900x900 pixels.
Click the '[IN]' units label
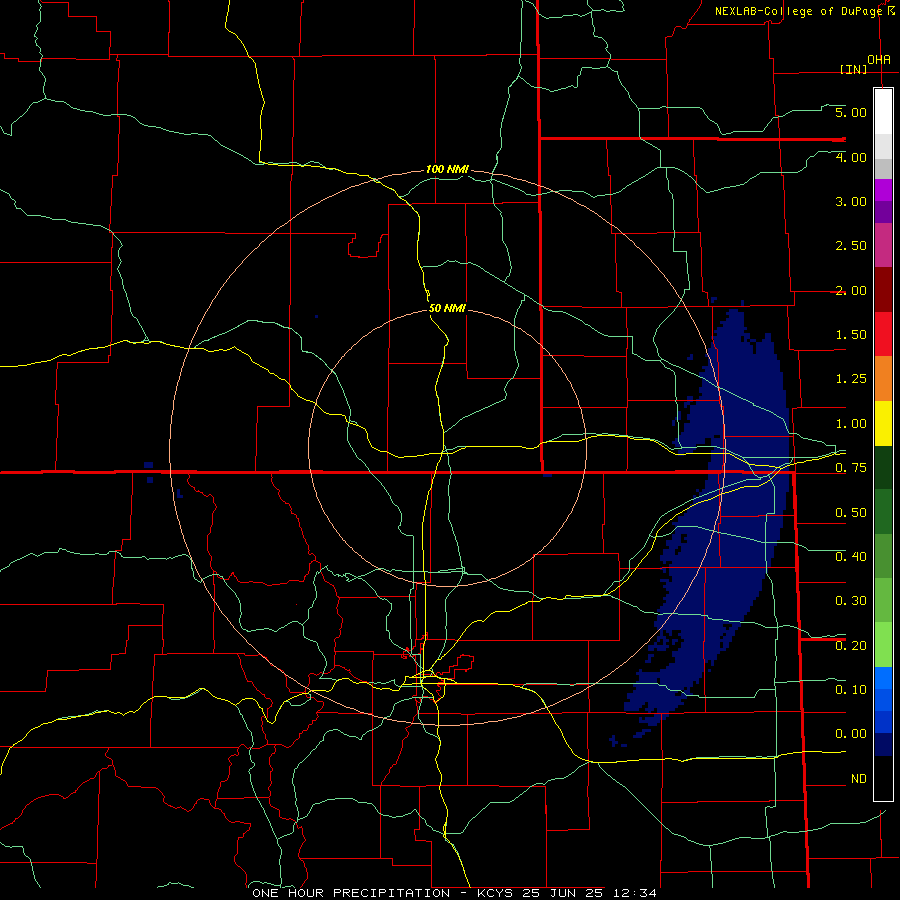854,69
